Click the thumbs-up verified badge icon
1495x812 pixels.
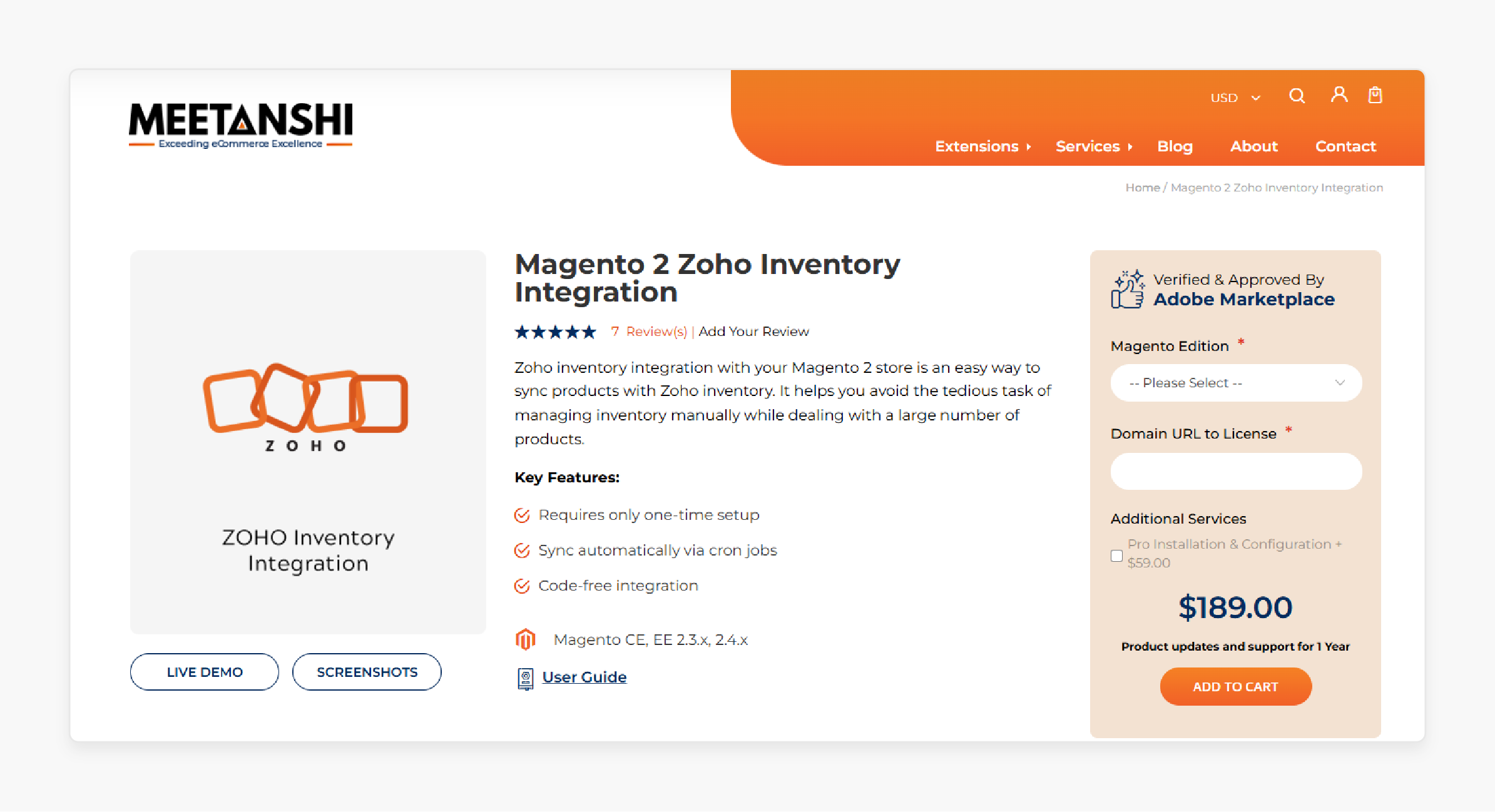point(1128,289)
